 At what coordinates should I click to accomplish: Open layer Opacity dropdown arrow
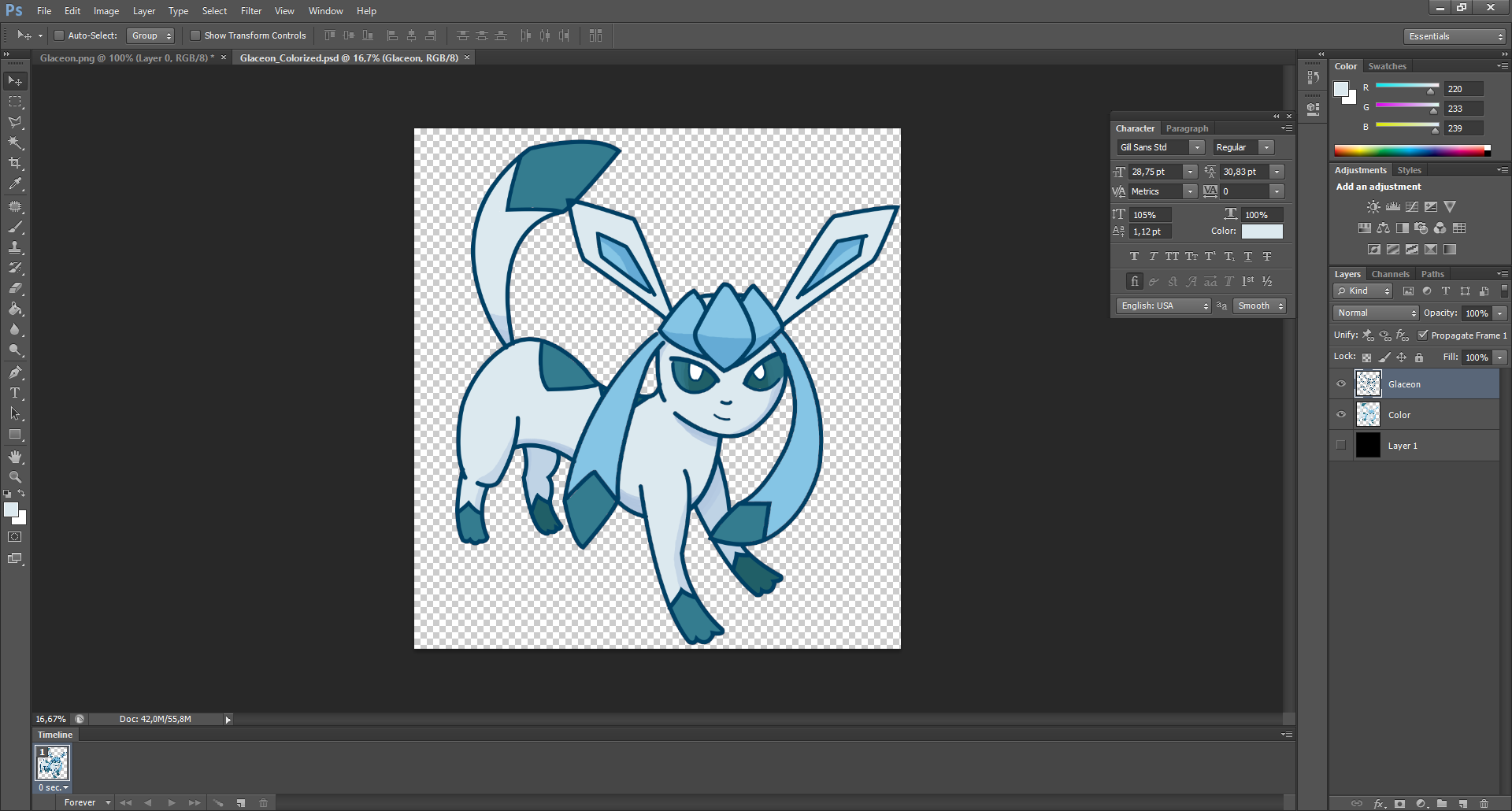[x=1500, y=313]
